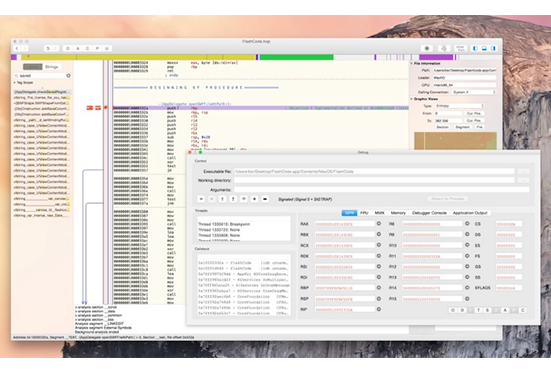Click the circle icon beside RAX register

[379, 223]
